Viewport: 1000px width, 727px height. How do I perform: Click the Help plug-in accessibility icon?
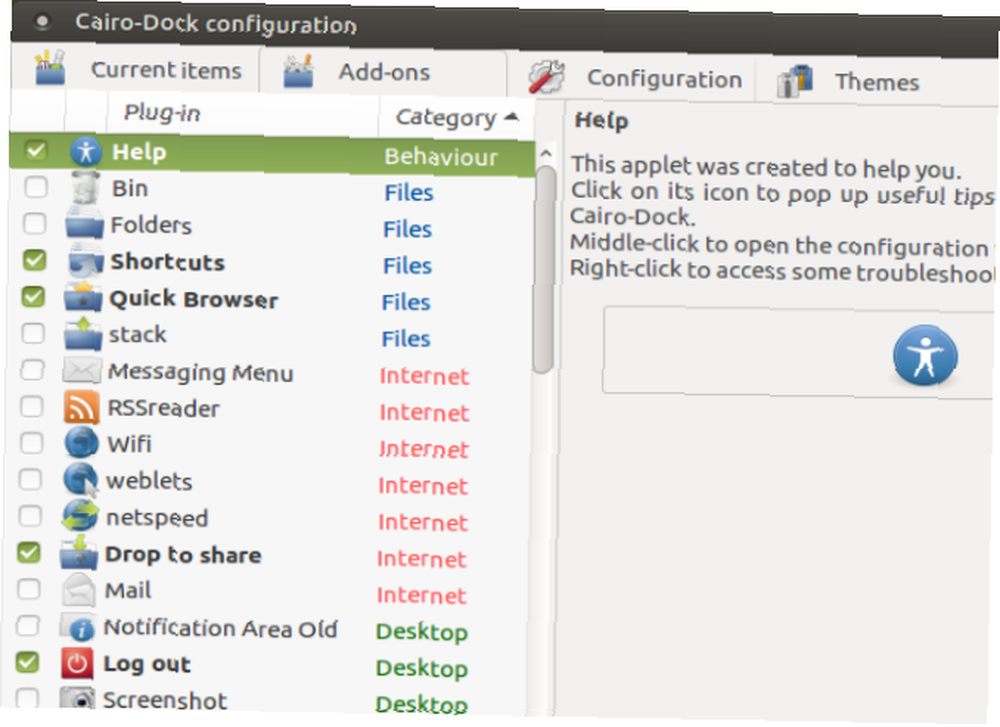click(85, 152)
